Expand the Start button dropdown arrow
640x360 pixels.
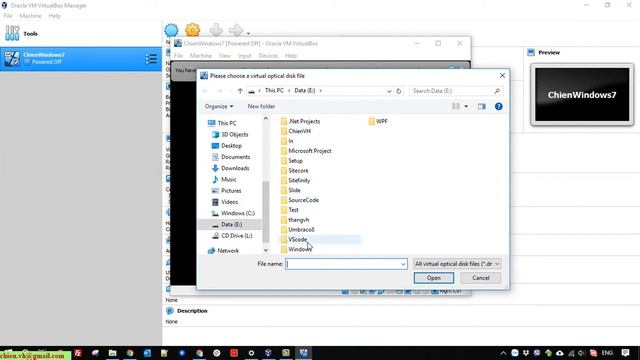(x=248, y=33)
